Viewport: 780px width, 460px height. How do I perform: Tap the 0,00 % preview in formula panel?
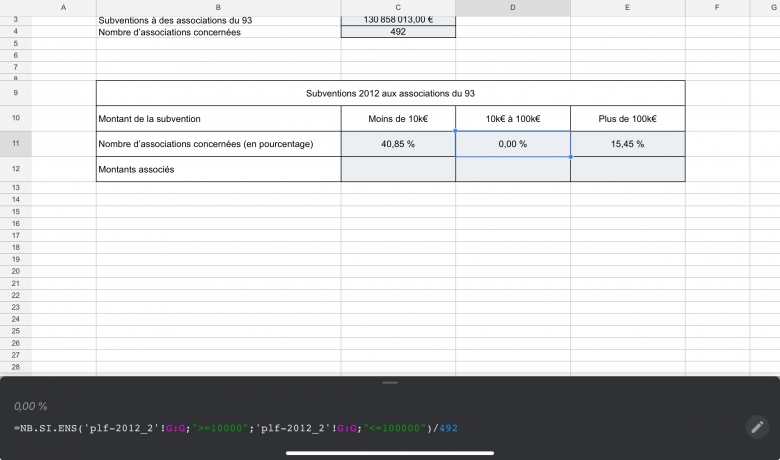(30, 406)
